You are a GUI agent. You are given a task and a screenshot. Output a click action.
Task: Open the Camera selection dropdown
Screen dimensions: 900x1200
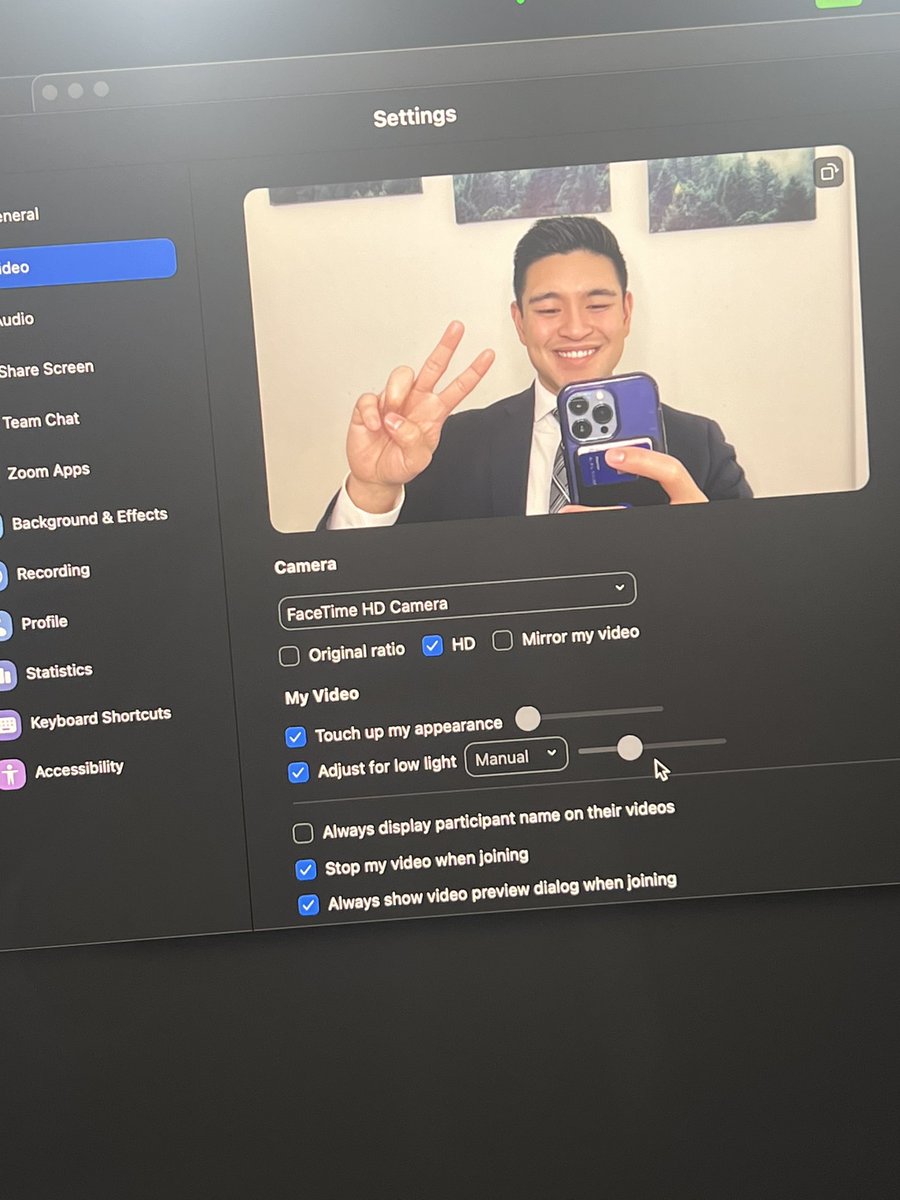pyautogui.click(x=456, y=601)
